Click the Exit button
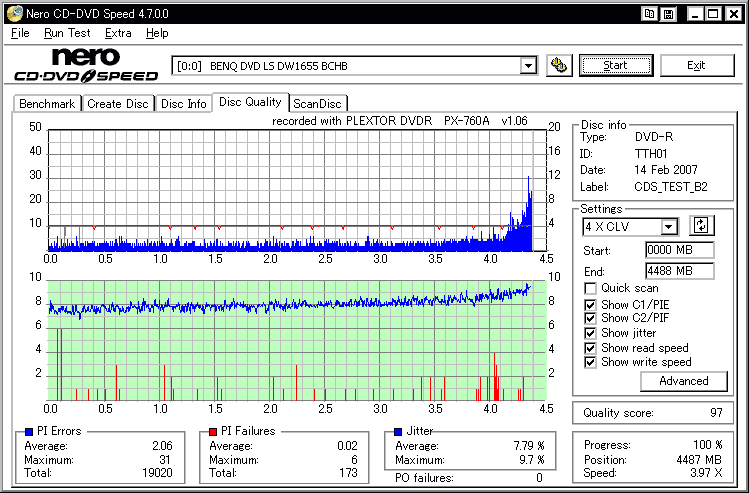This screenshot has height=493, width=749. click(696, 65)
